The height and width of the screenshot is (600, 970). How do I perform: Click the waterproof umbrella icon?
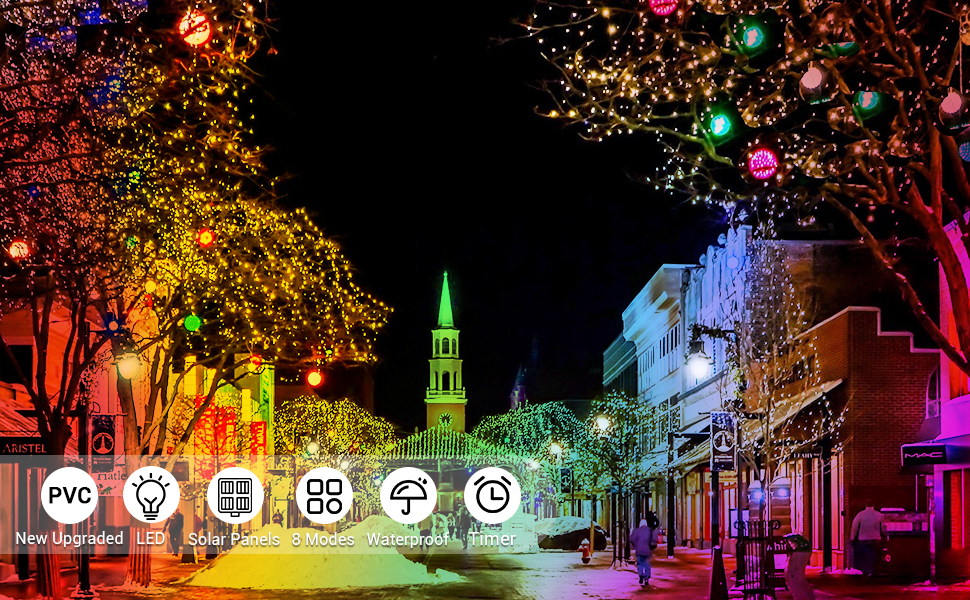(x=408, y=495)
